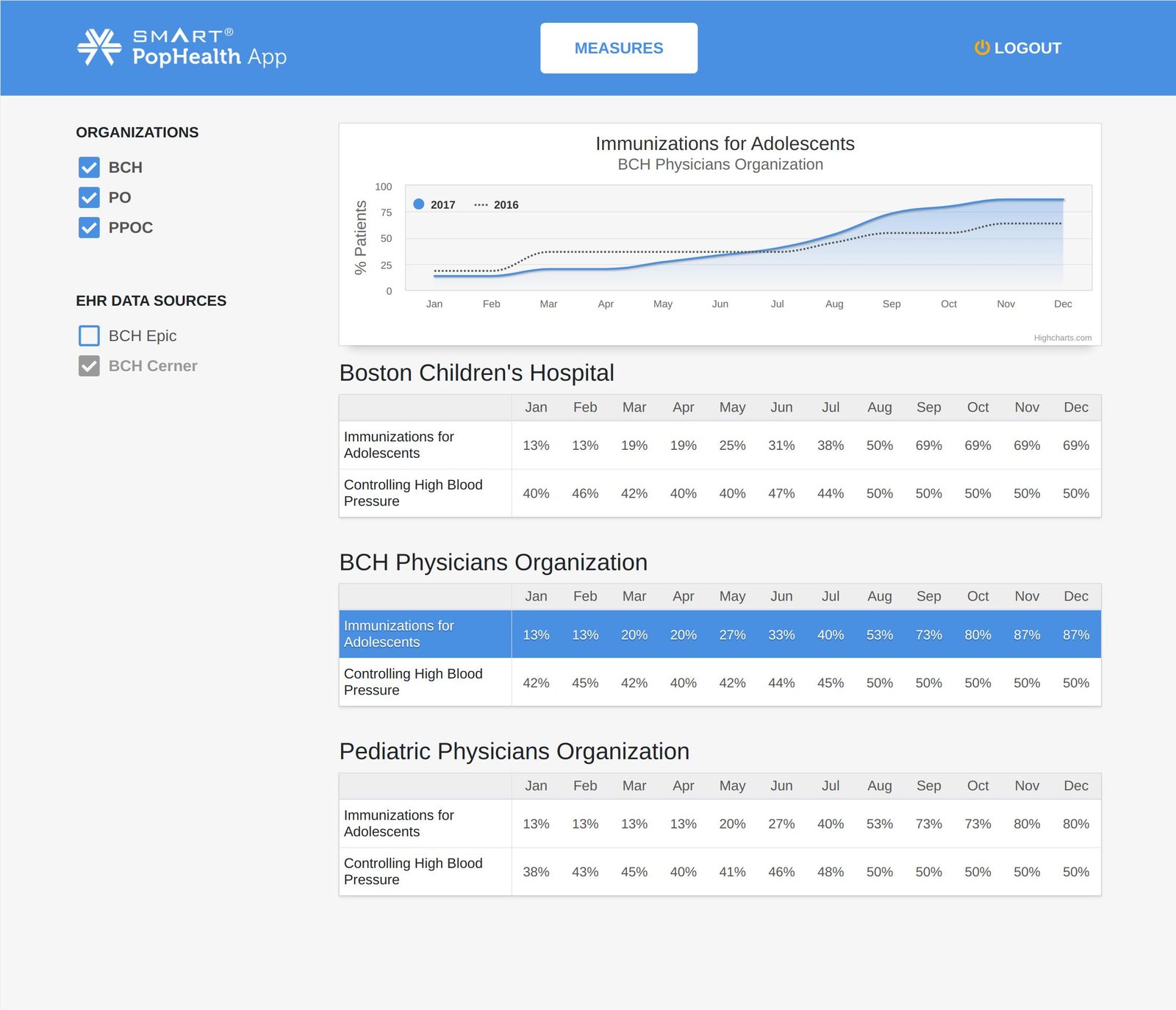The width and height of the screenshot is (1176, 1010).
Task: Click the Dec column header in Boston Children's table
Action: pos(1076,407)
